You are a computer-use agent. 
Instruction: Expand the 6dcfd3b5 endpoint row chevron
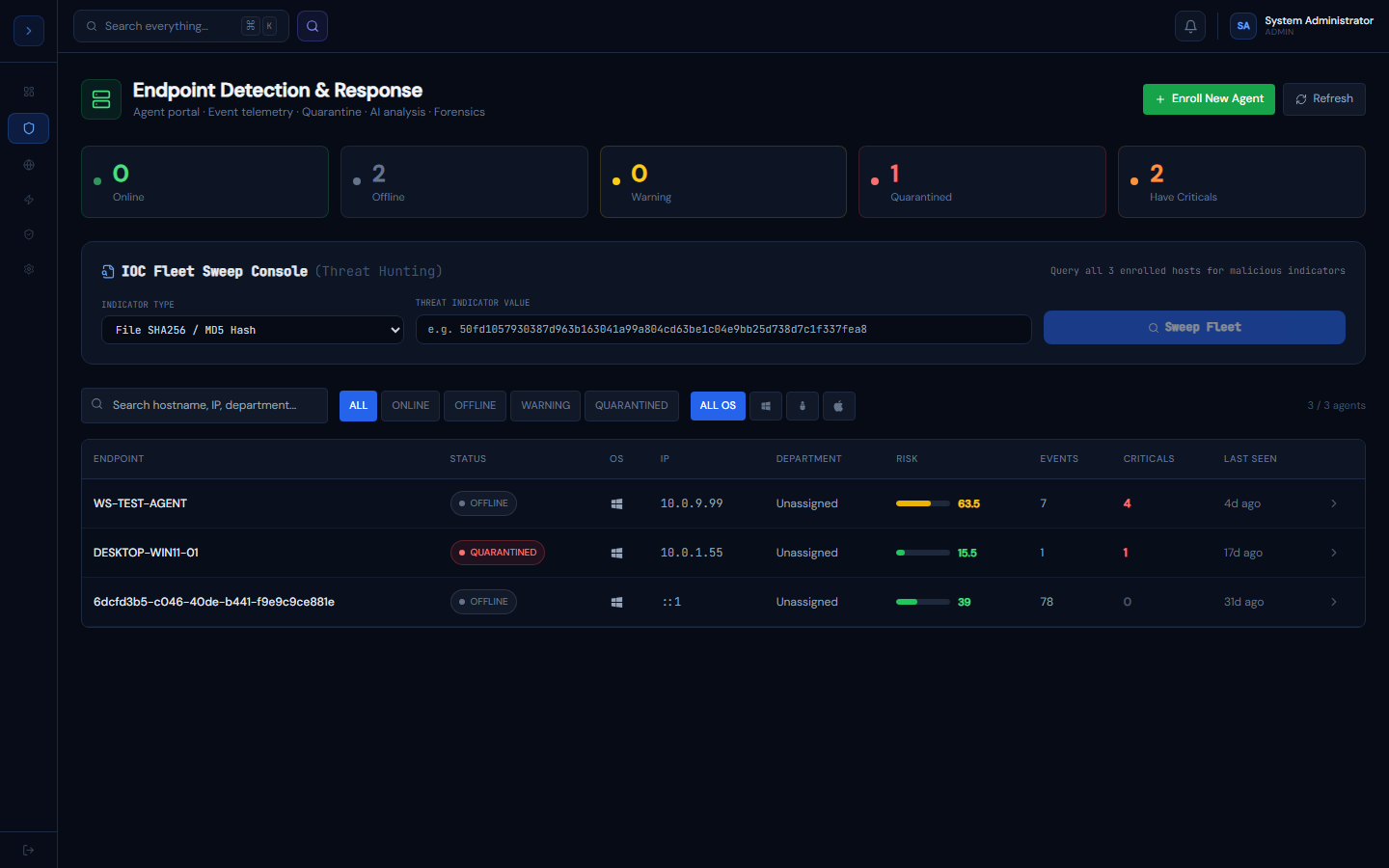1334,602
